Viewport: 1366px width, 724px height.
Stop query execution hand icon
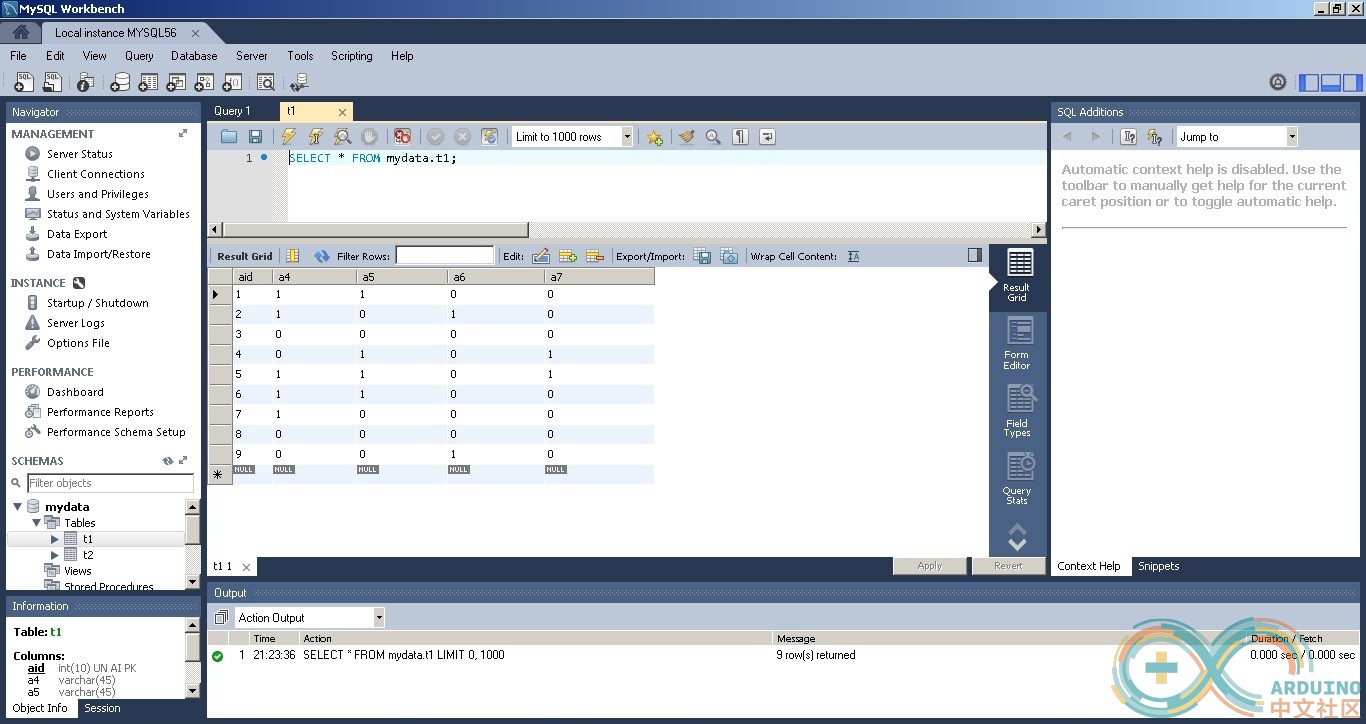369,137
